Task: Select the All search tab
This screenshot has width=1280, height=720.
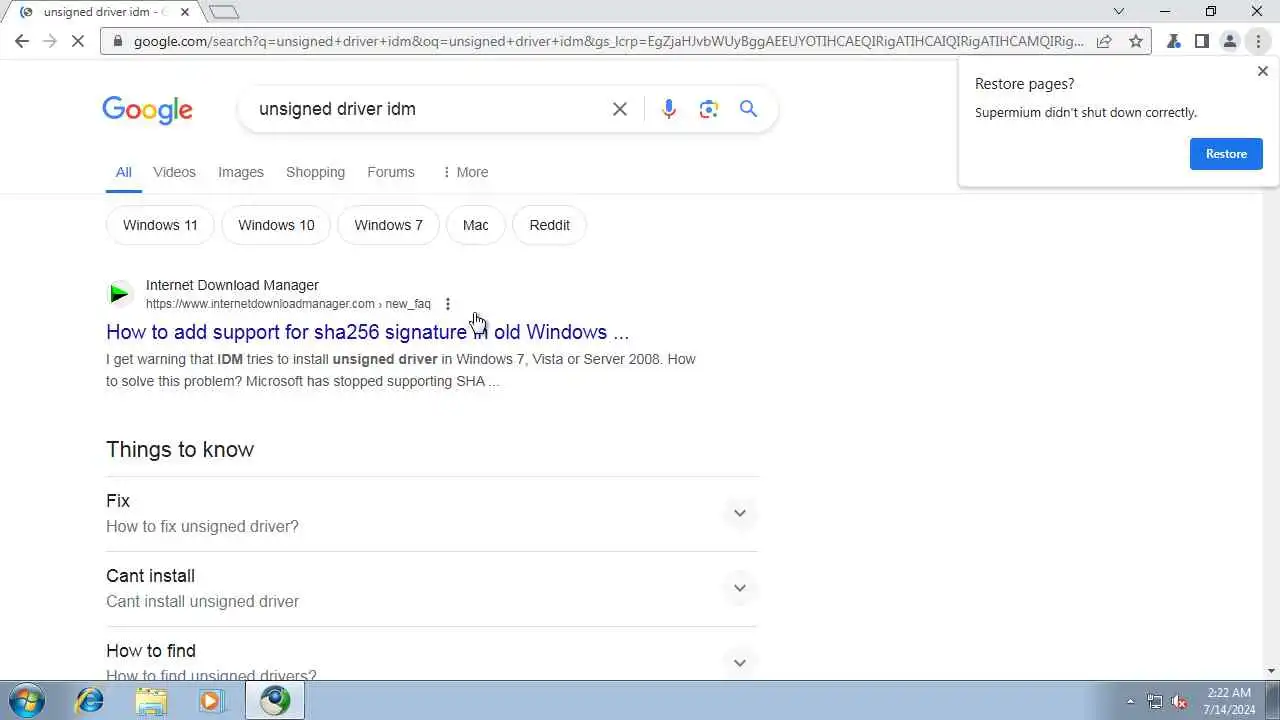Action: [x=123, y=172]
